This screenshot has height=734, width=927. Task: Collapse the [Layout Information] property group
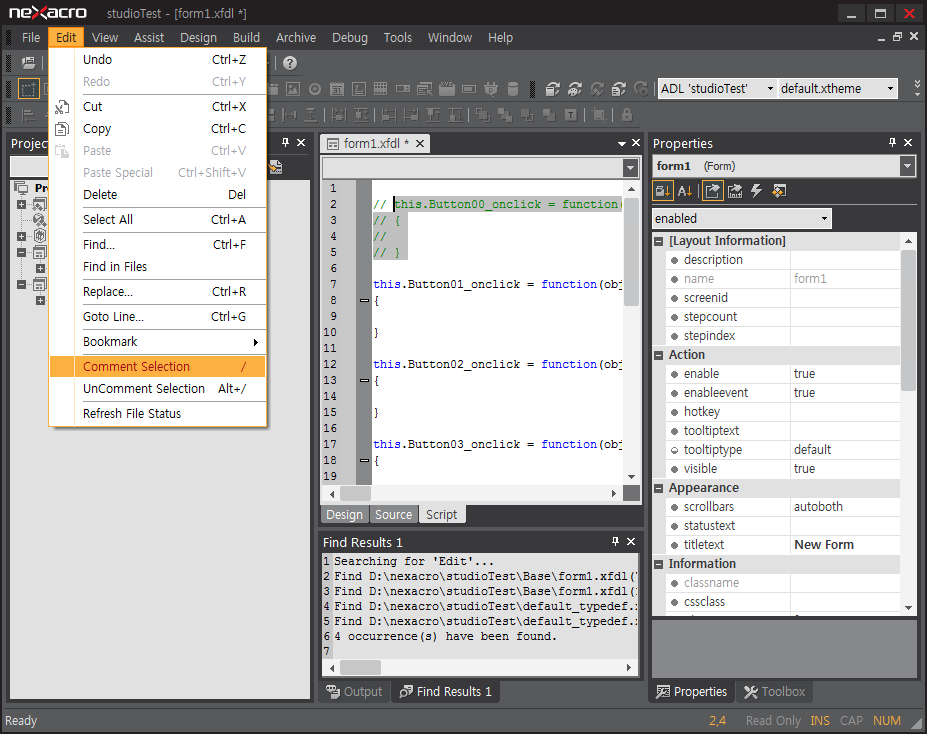pyautogui.click(x=659, y=241)
